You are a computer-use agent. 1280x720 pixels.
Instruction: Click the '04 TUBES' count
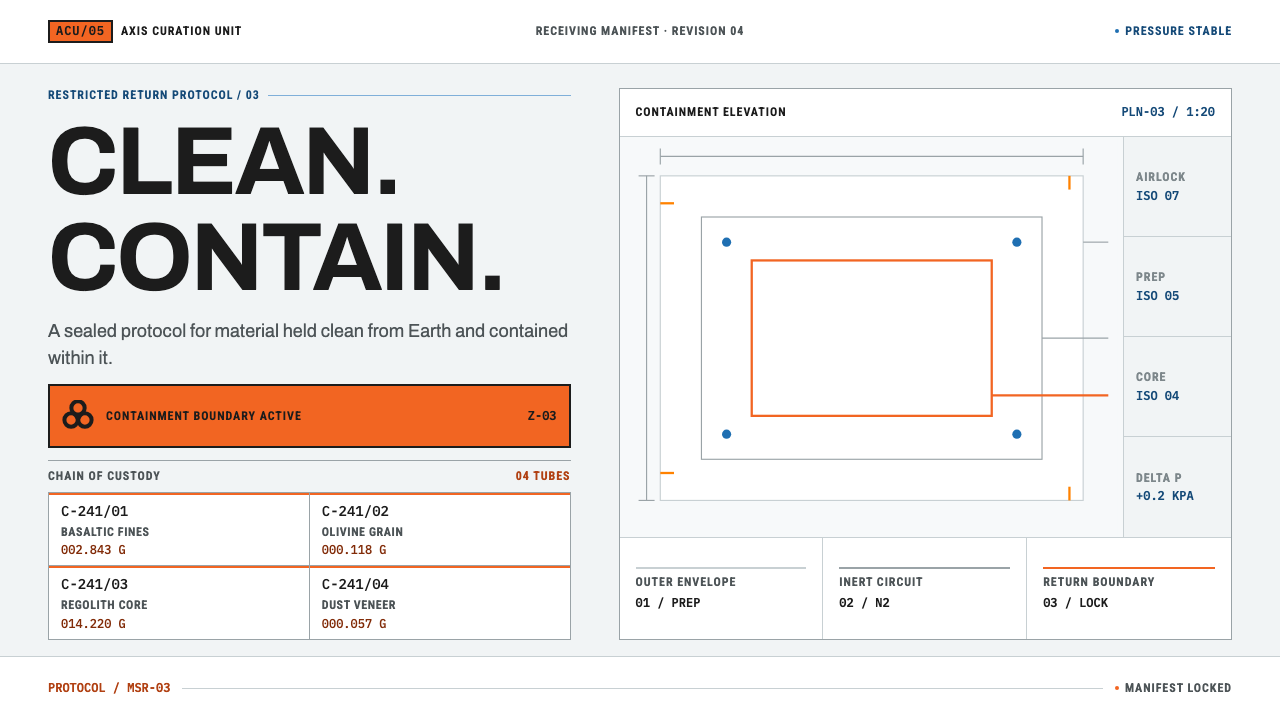(x=543, y=476)
